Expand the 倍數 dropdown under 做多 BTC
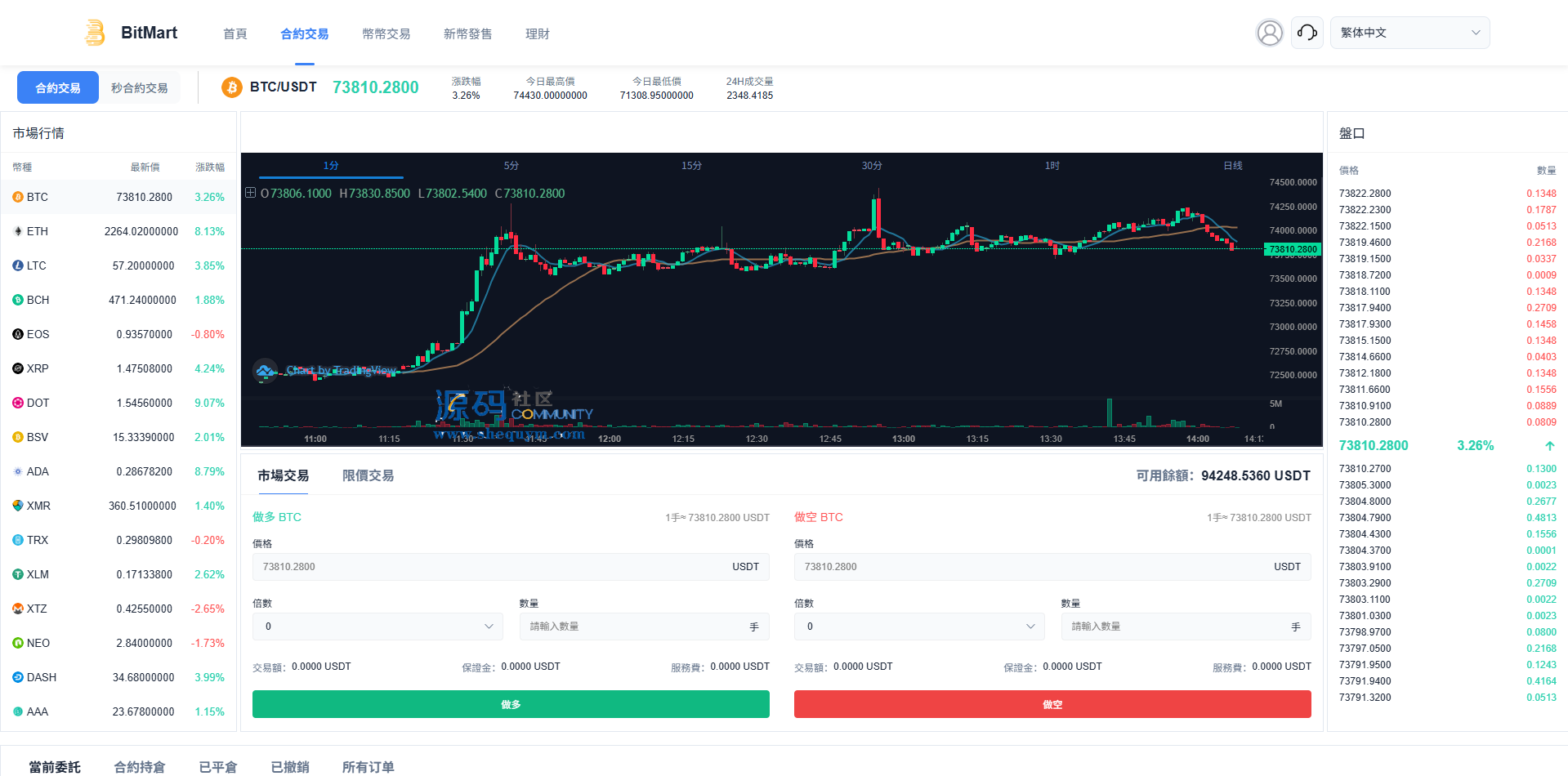The width and height of the screenshot is (1568, 776). (377, 627)
